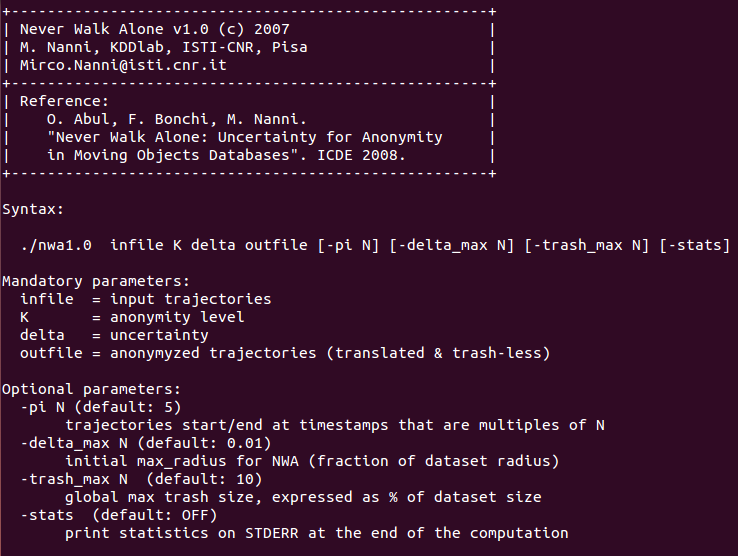Click the 'delta = uncertainty' line

coord(114,335)
